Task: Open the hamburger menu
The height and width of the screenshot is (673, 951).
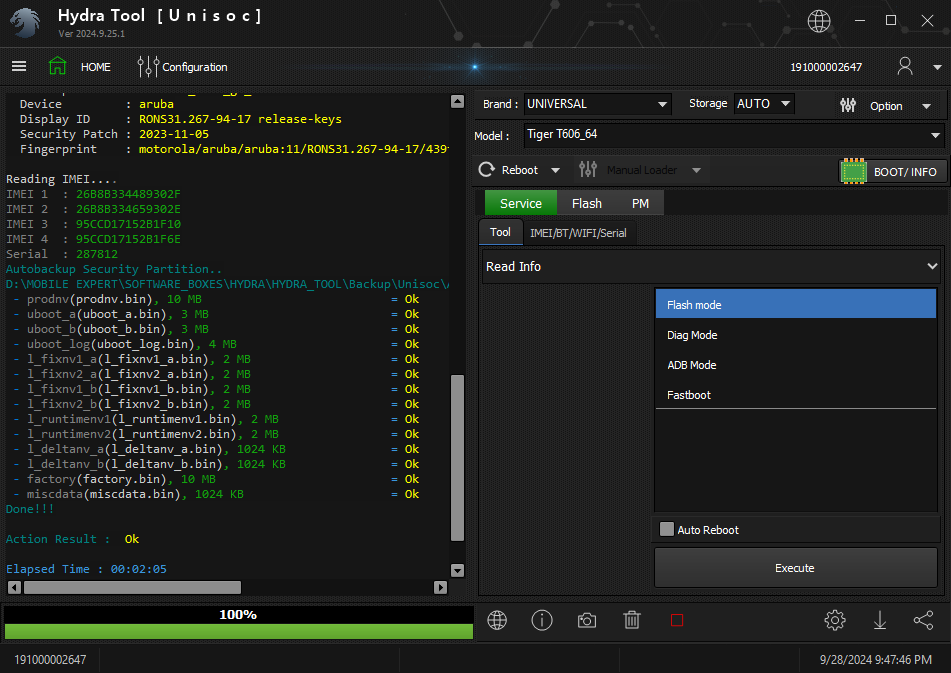Action: point(19,66)
